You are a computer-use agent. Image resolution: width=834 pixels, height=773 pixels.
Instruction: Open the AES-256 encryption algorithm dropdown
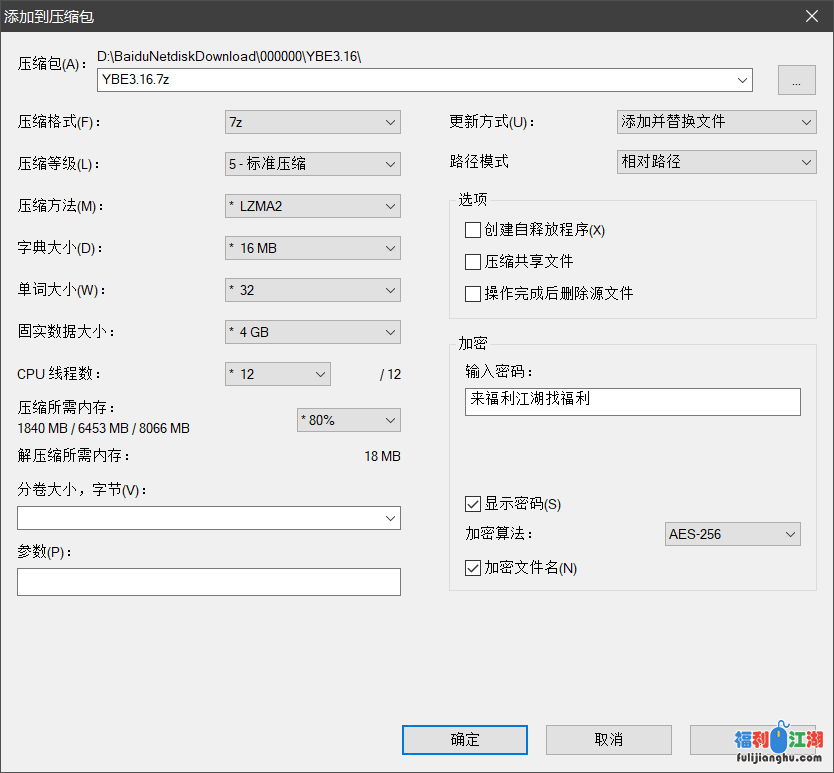732,534
